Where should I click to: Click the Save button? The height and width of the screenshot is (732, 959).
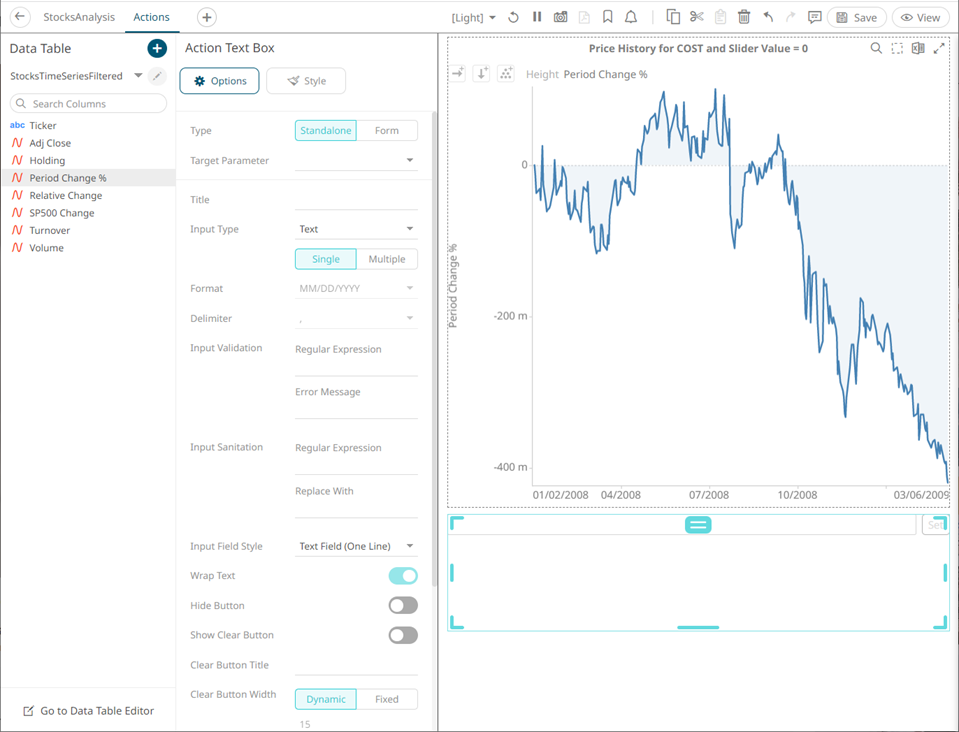click(856, 18)
